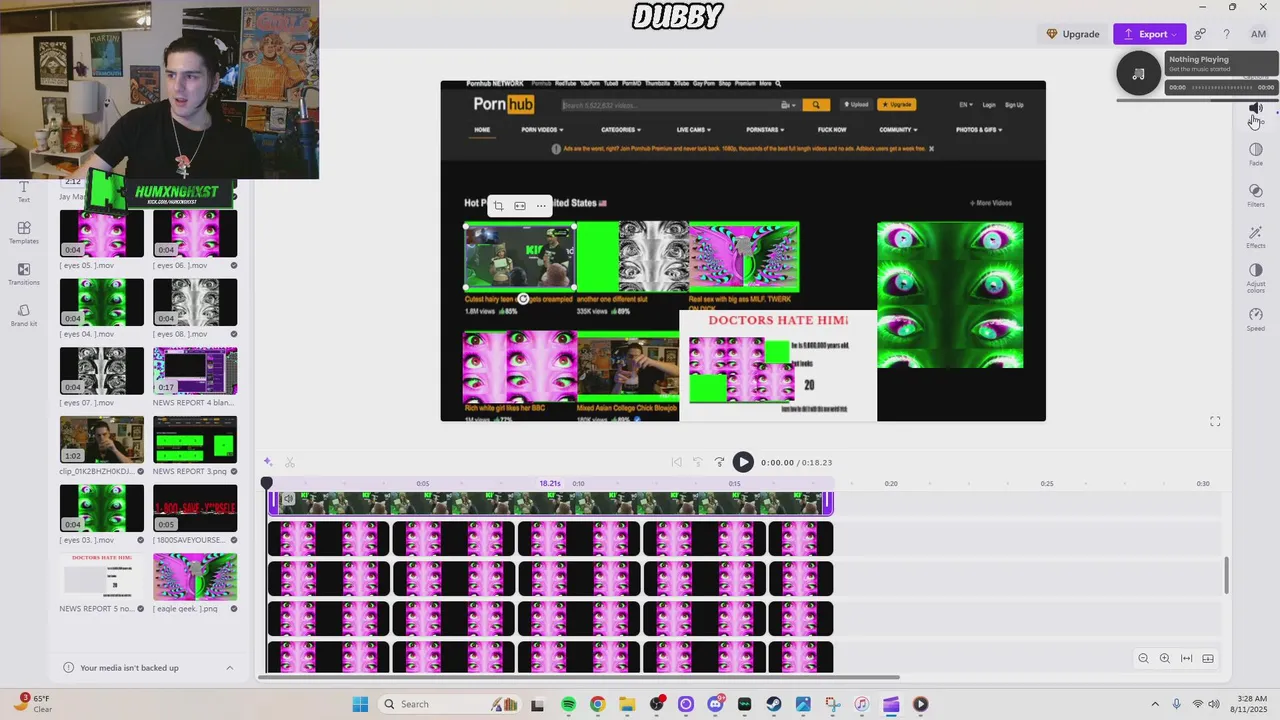Viewport: 1280px width, 720px height.
Task: Click the rotate handle below selected clip
Action: pos(523,299)
